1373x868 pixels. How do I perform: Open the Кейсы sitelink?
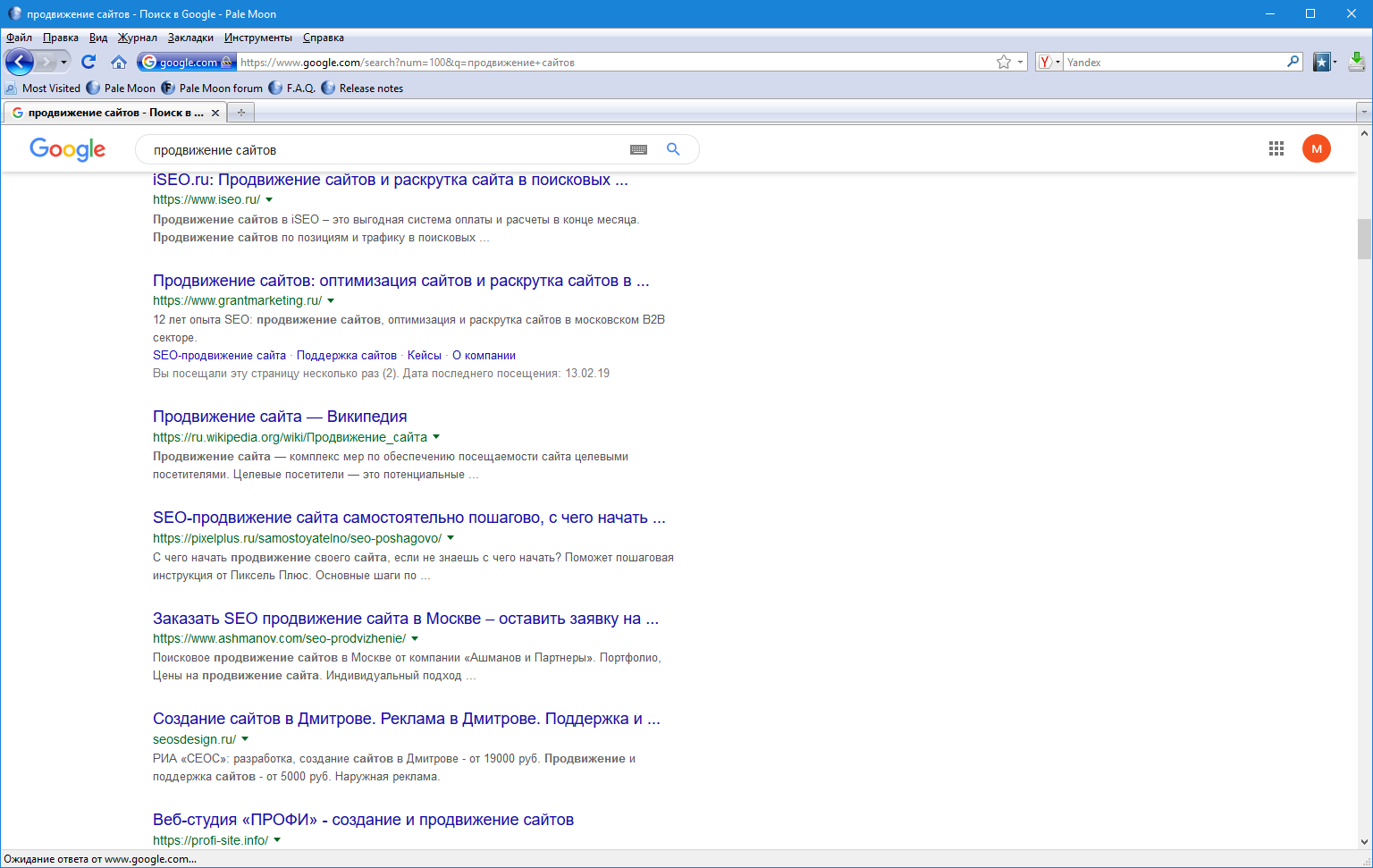click(x=425, y=356)
